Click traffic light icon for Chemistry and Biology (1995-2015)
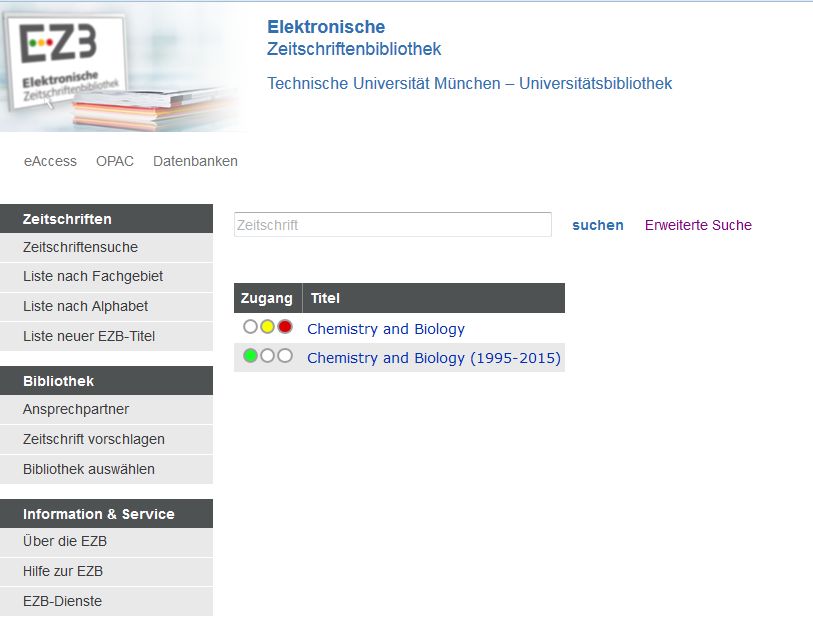The image size is (813, 617). click(x=267, y=356)
